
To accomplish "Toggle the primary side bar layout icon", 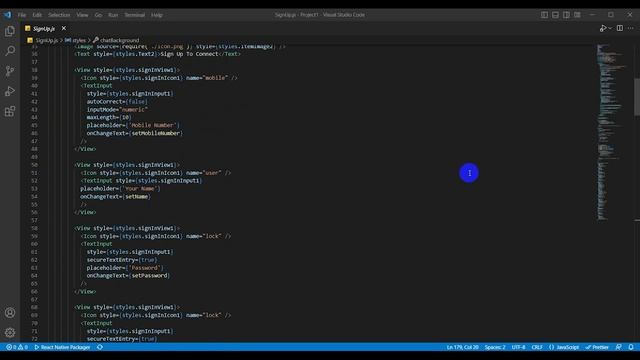I will (544, 15).
